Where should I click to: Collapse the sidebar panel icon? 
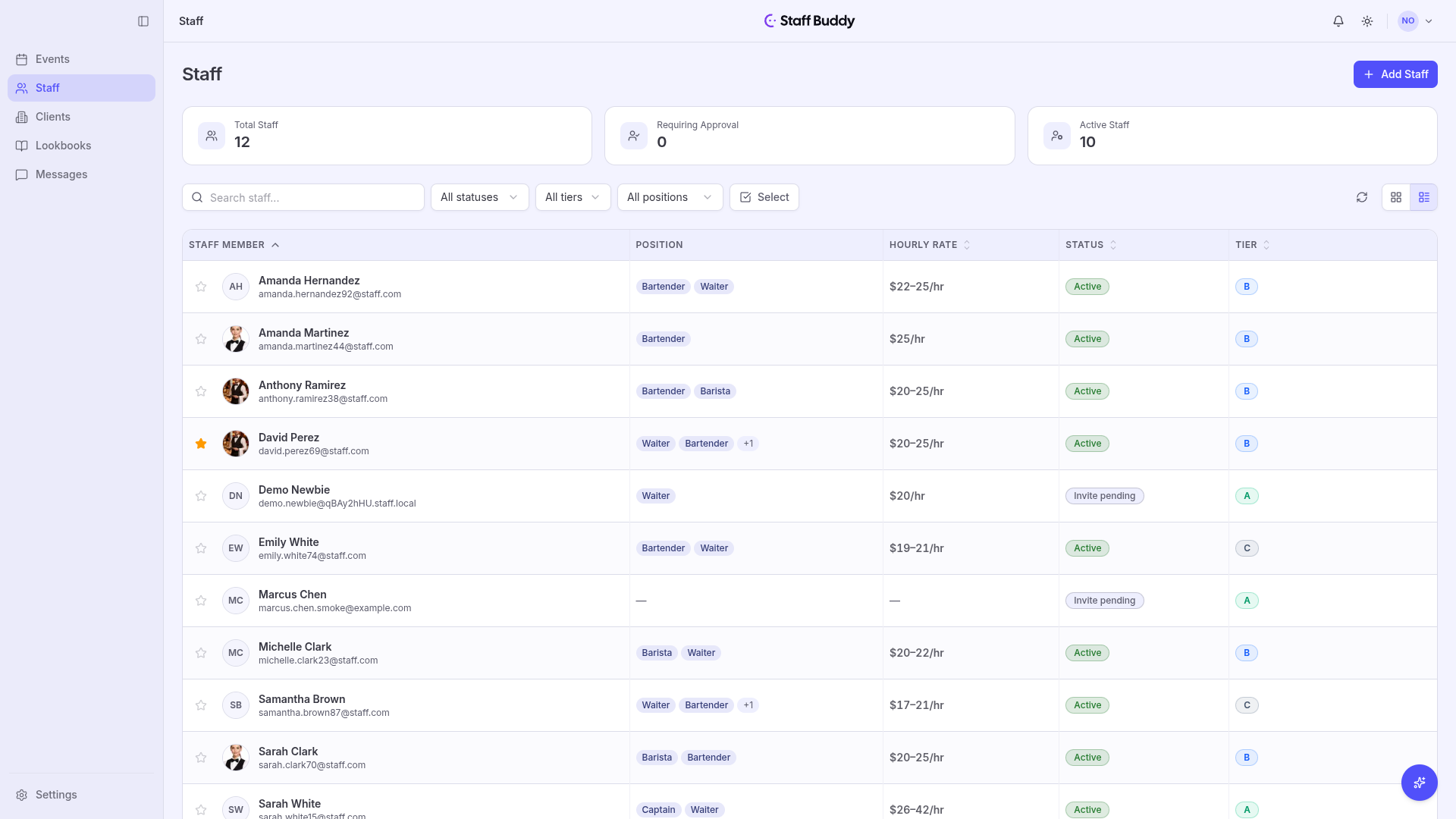(143, 21)
